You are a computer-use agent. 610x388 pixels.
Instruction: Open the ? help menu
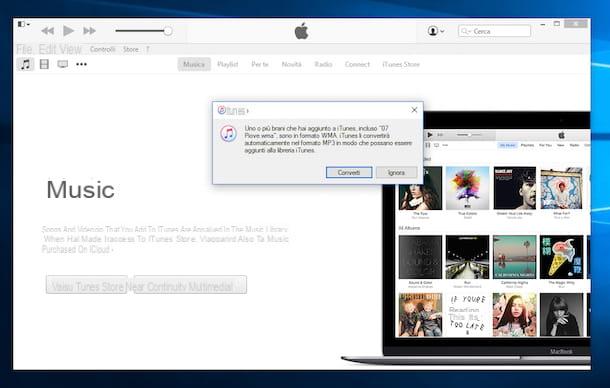click(148, 49)
